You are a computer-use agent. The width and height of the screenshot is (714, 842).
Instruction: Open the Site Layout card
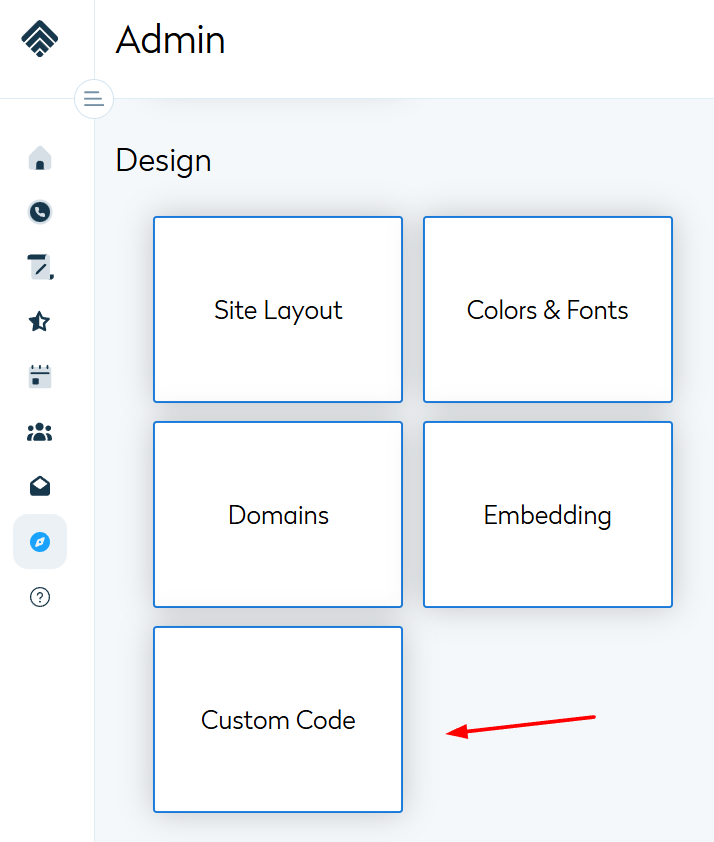pyautogui.click(x=278, y=310)
